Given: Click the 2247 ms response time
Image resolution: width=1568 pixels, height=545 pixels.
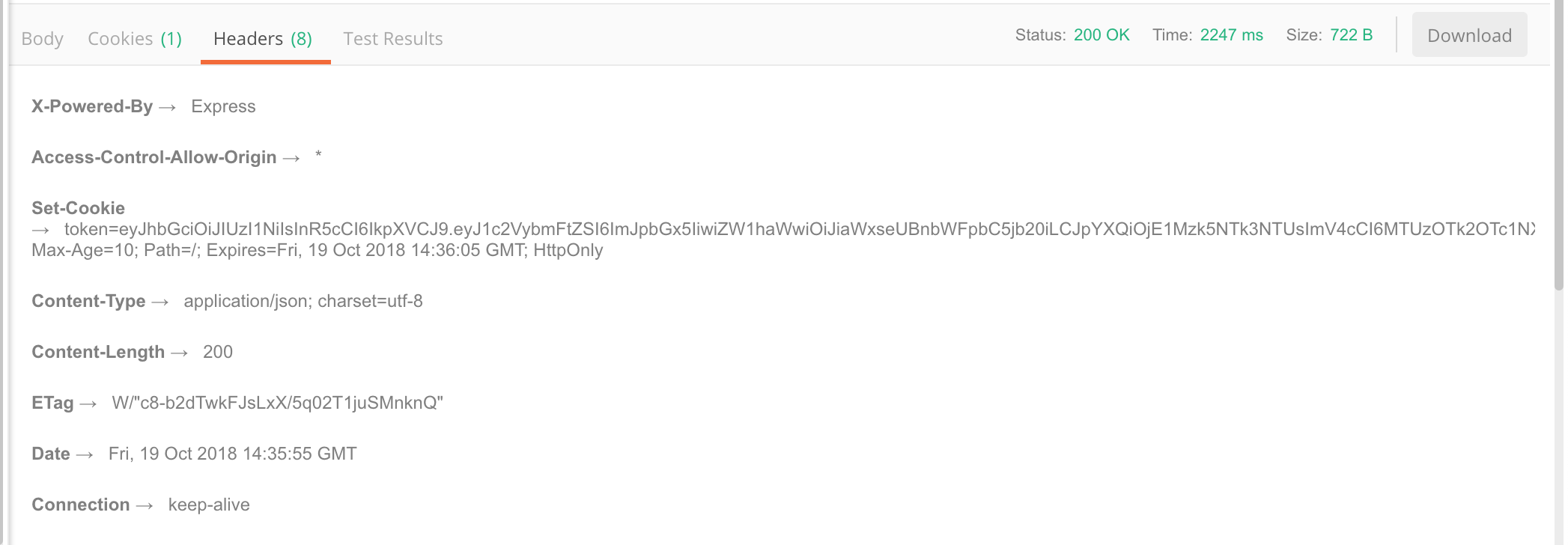Looking at the screenshot, I should [1230, 34].
